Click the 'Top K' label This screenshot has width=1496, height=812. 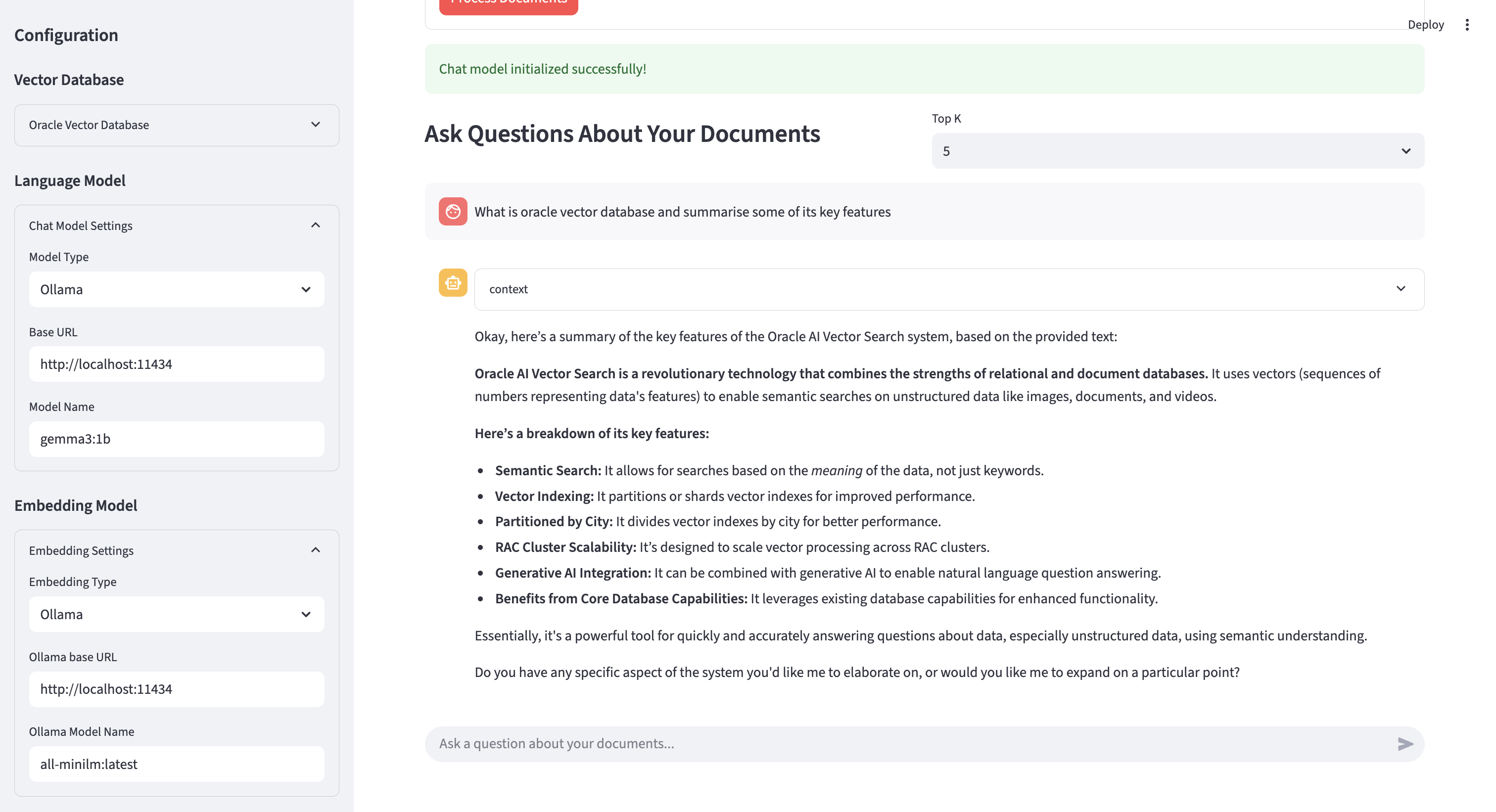[946, 118]
